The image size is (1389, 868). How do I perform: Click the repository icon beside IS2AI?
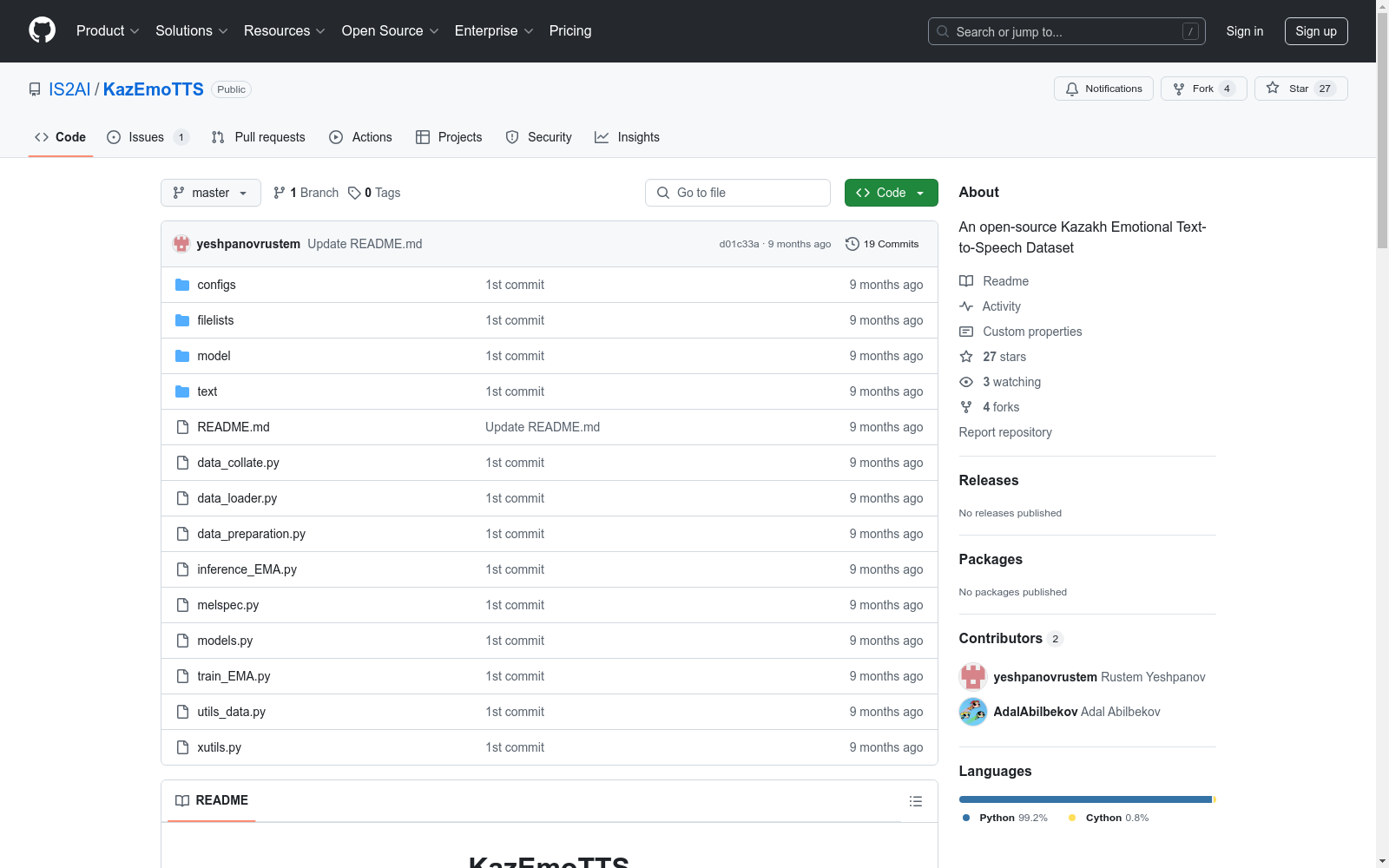tap(35, 89)
